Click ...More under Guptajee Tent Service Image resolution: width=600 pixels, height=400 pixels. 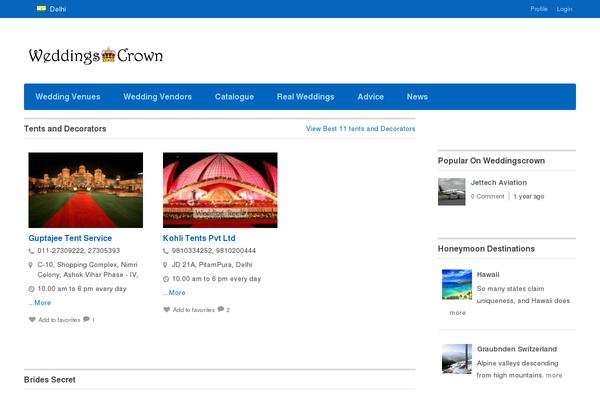[40, 302]
